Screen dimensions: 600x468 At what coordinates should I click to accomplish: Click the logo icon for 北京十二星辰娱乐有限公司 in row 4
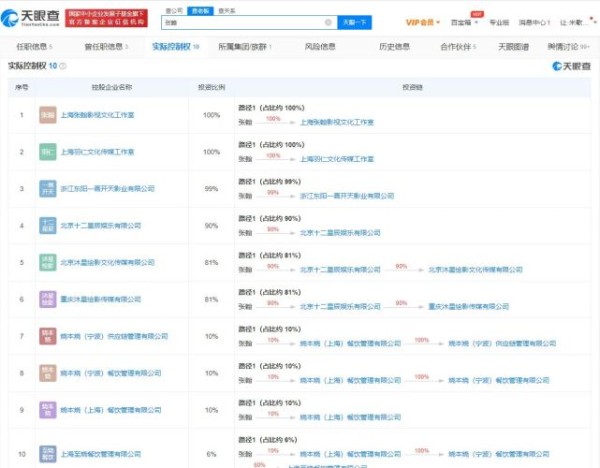[x=47, y=225]
